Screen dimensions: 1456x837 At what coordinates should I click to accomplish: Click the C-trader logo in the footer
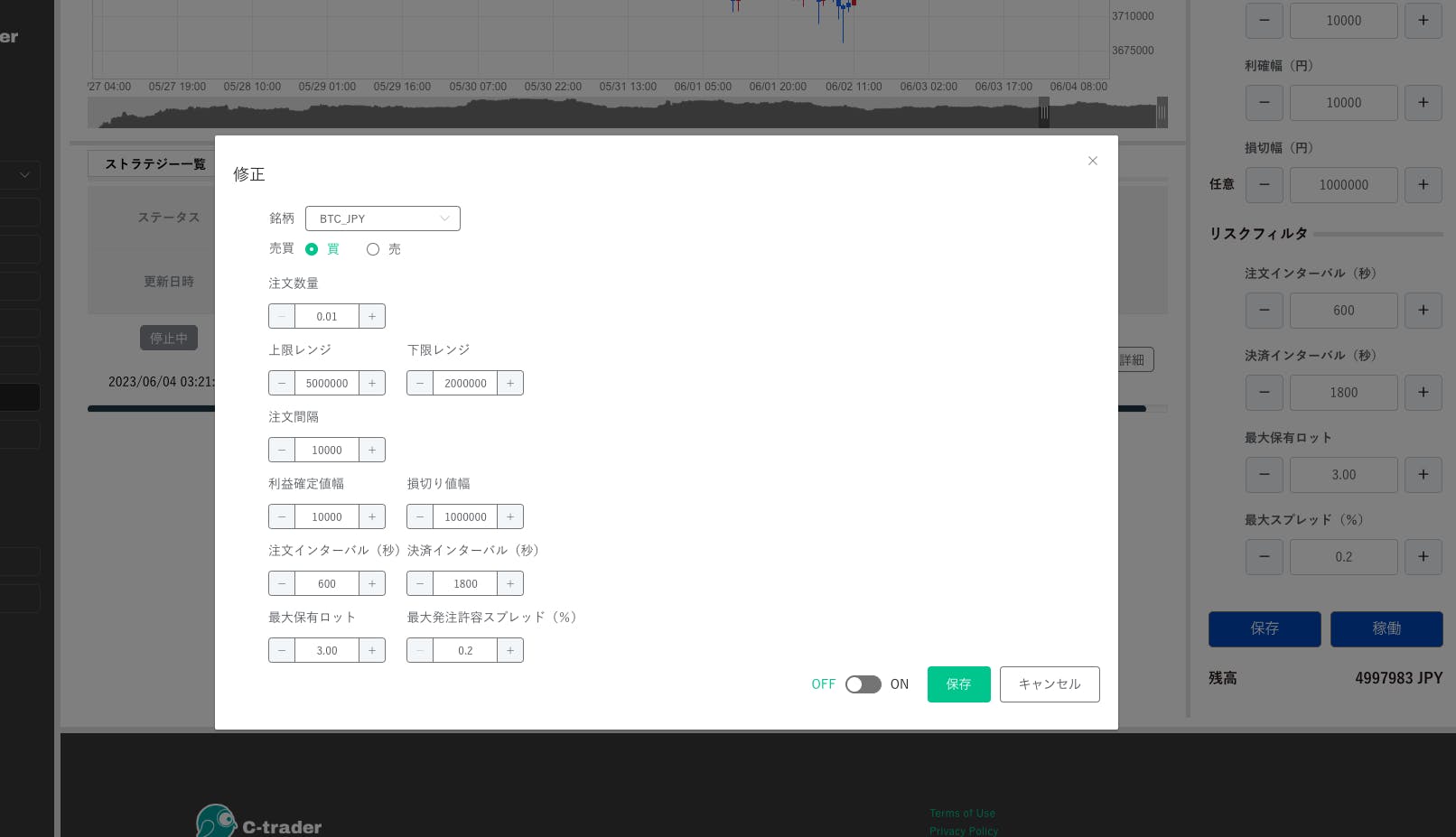point(258,822)
